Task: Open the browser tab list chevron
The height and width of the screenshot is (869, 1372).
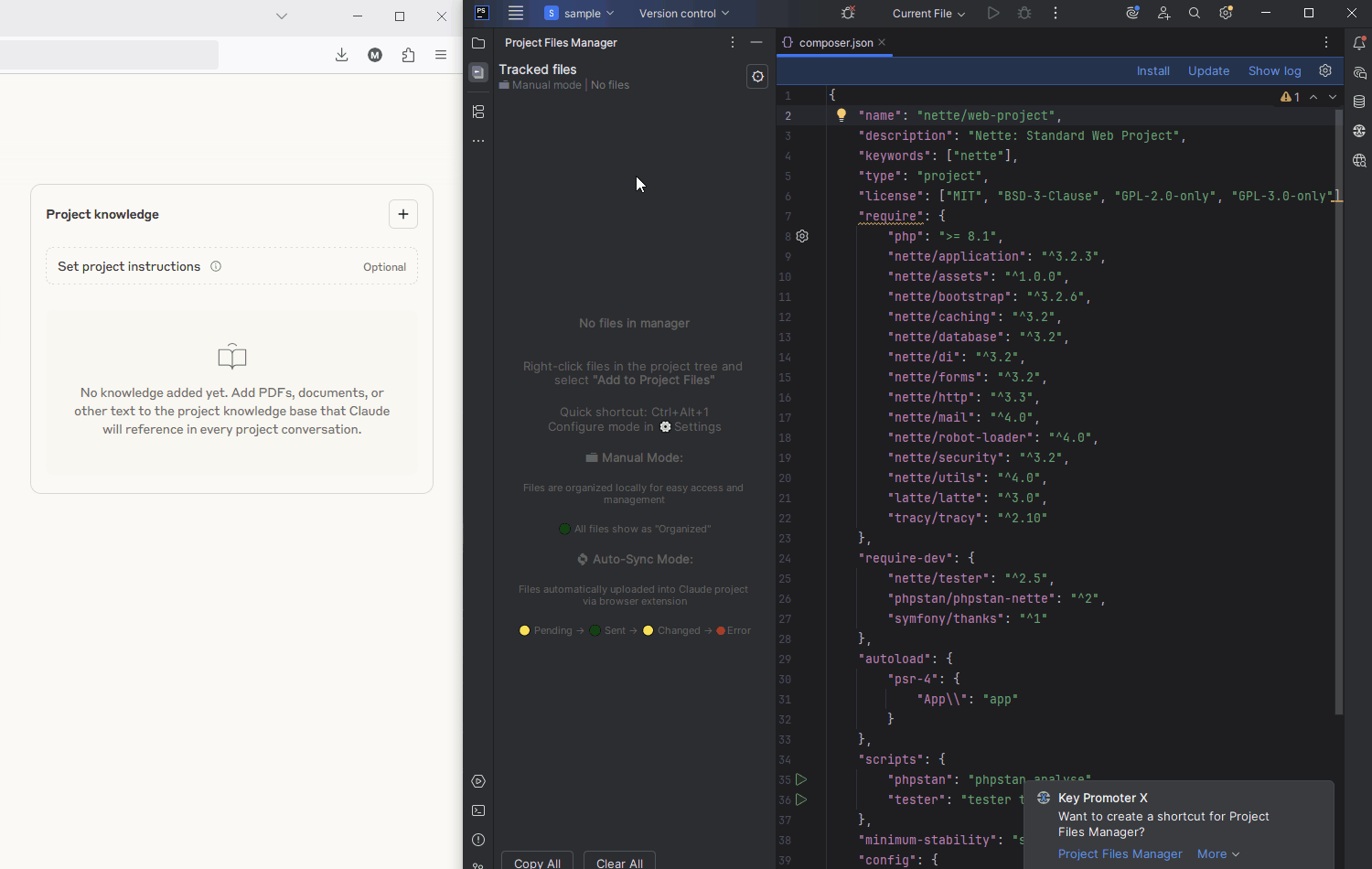Action: pos(282,16)
